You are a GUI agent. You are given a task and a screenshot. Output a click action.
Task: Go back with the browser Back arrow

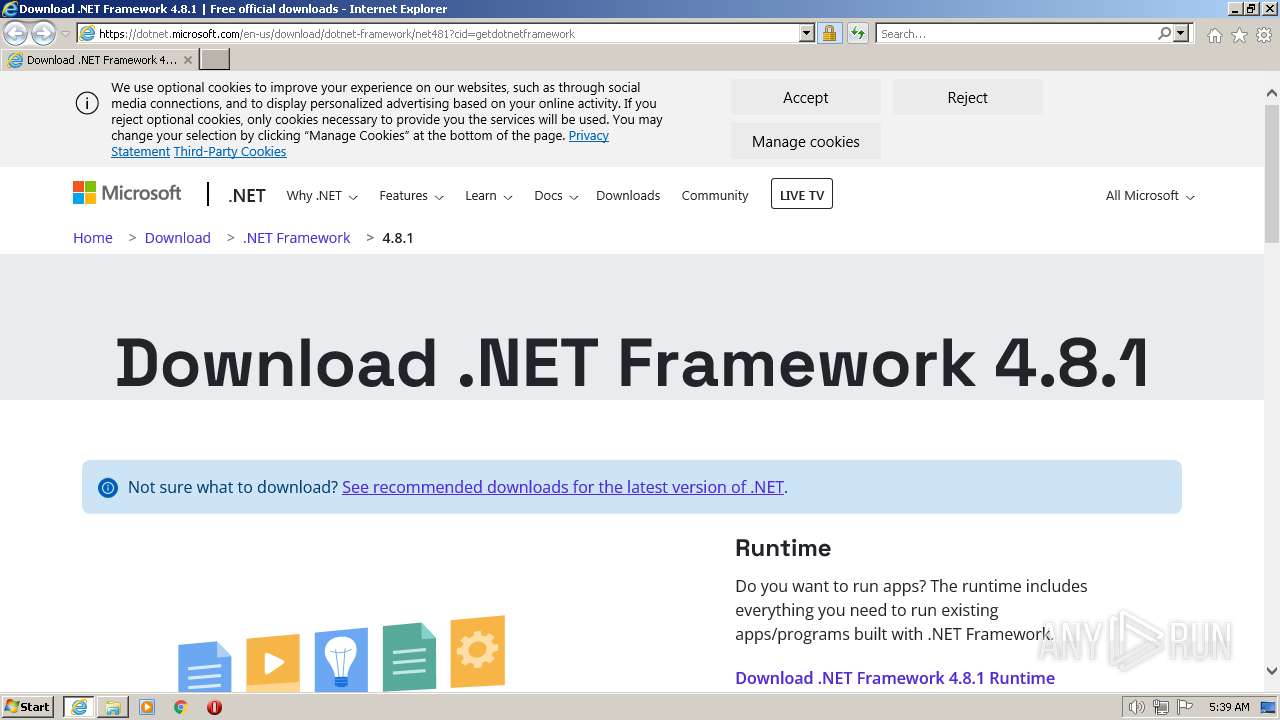[x=15, y=34]
